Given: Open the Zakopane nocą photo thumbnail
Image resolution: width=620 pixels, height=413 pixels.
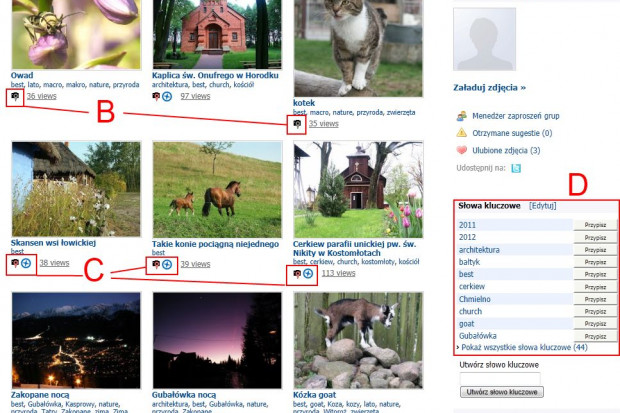Looking at the screenshot, I should coord(76,341).
